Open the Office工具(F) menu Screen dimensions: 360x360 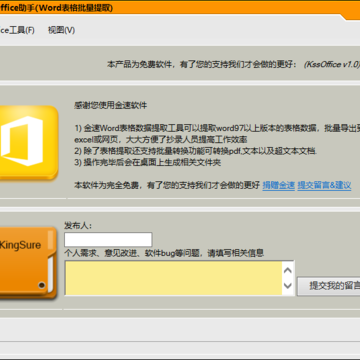[17, 30]
